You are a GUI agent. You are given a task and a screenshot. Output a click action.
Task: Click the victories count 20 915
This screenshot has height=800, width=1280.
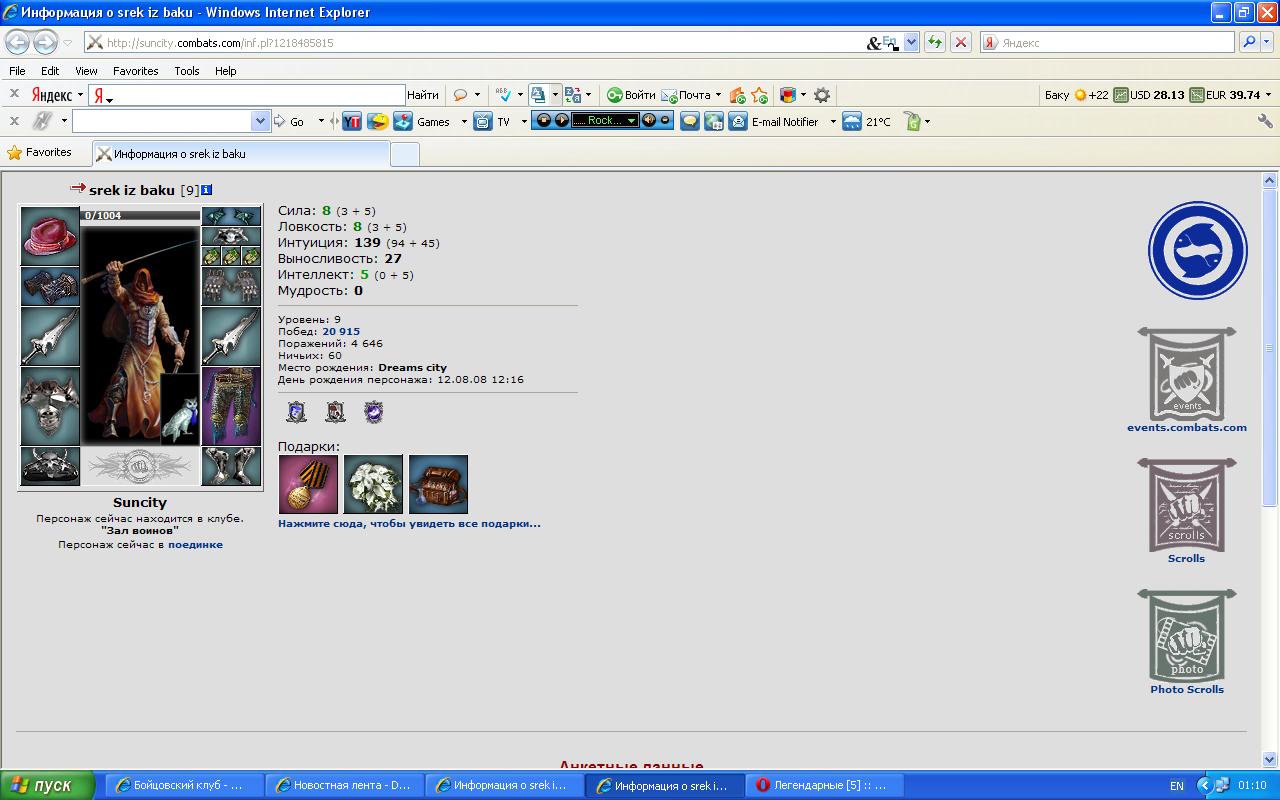341,331
